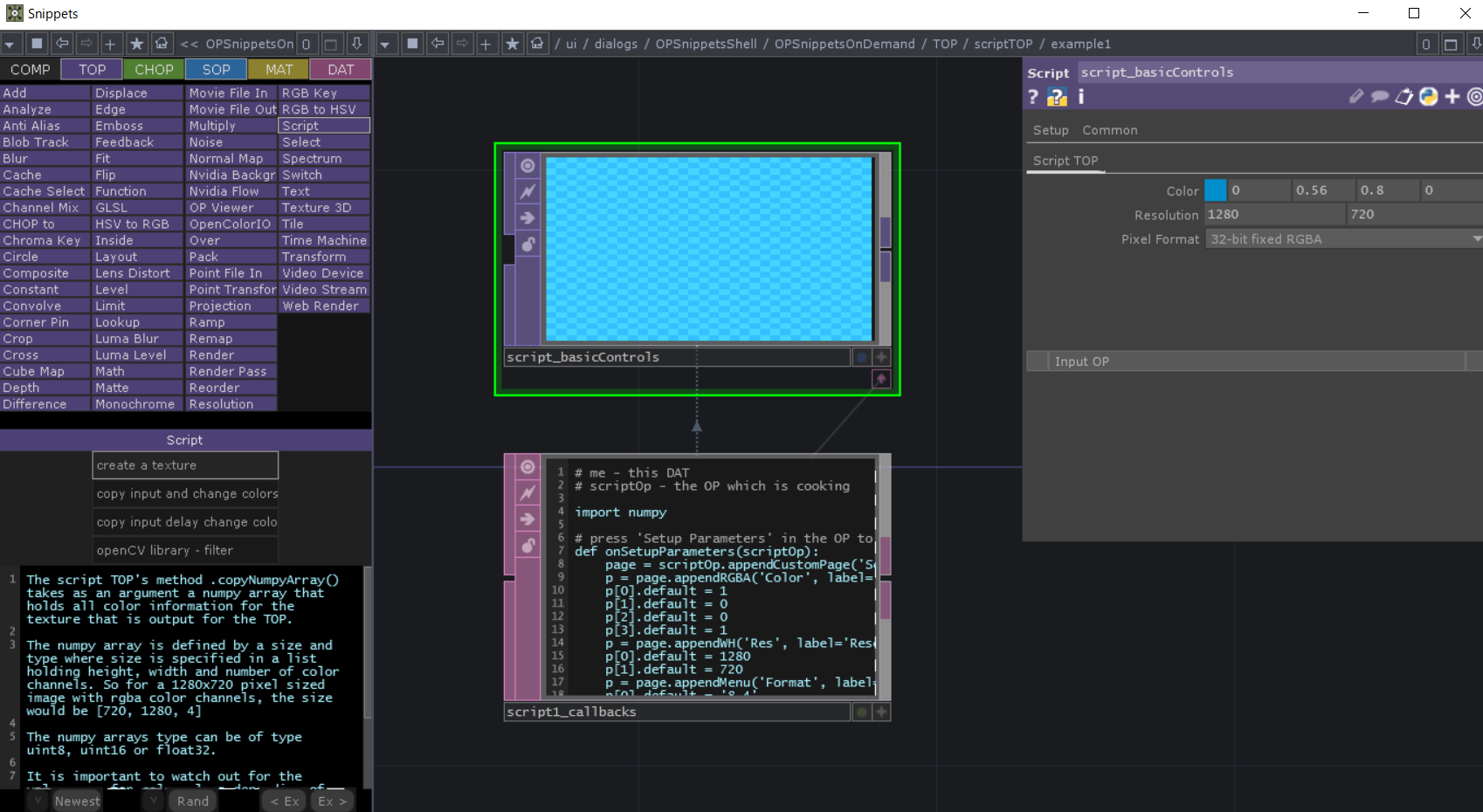The height and width of the screenshot is (812, 1483).
Task: Click the info icon in the parameter panel
Action: click(x=1080, y=97)
